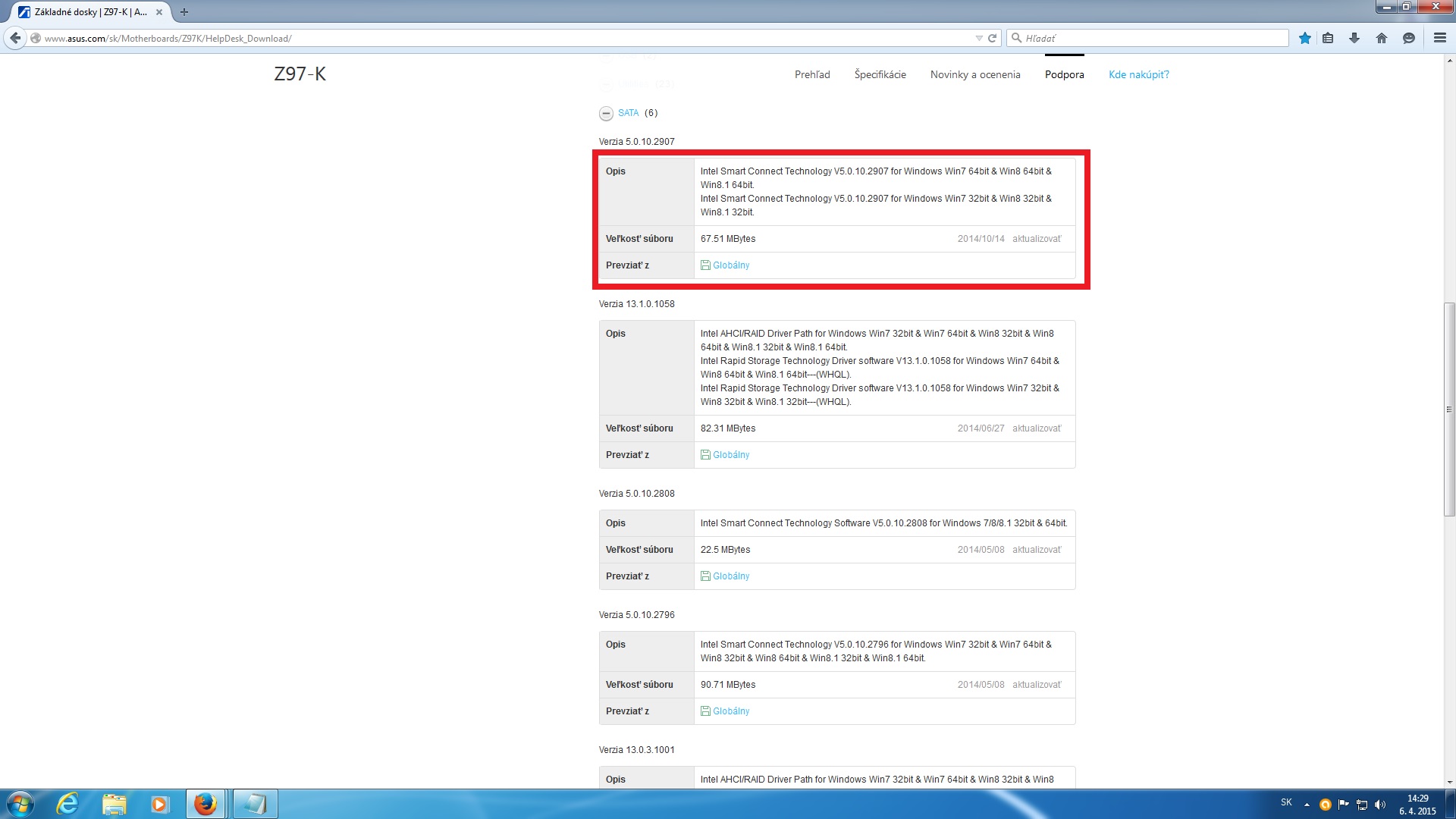The image size is (1456, 819).
Task: Open the URL history dropdown arrow
Action: click(978, 38)
